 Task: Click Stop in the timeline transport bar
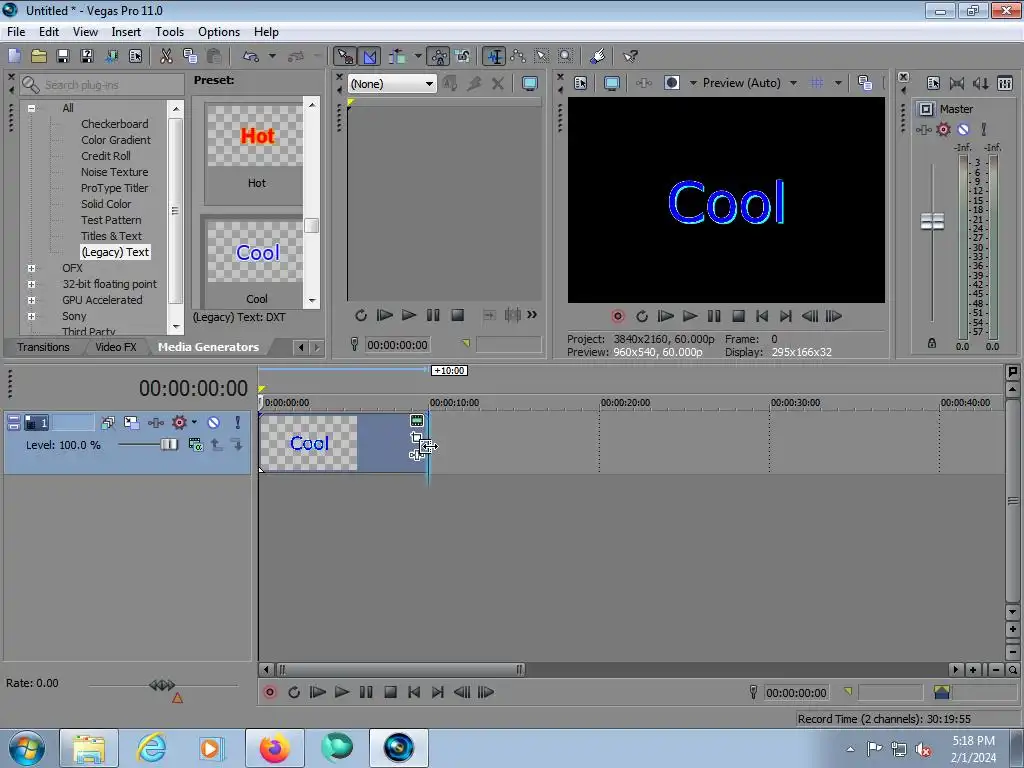[x=391, y=692]
